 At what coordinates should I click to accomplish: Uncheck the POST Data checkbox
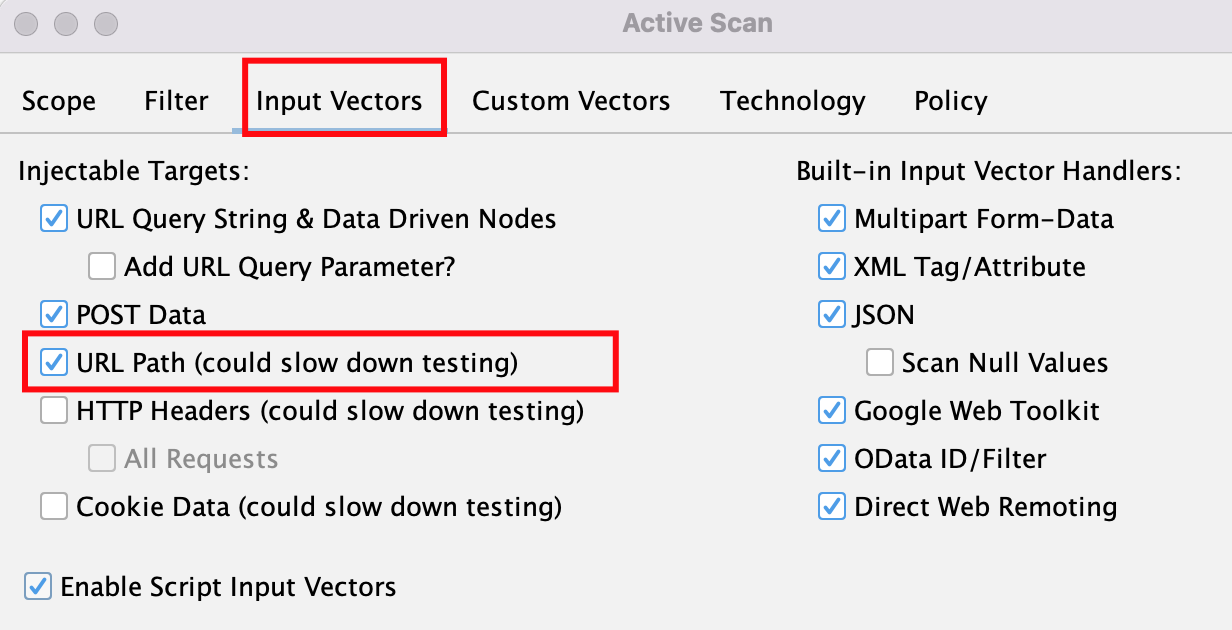pos(54,315)
